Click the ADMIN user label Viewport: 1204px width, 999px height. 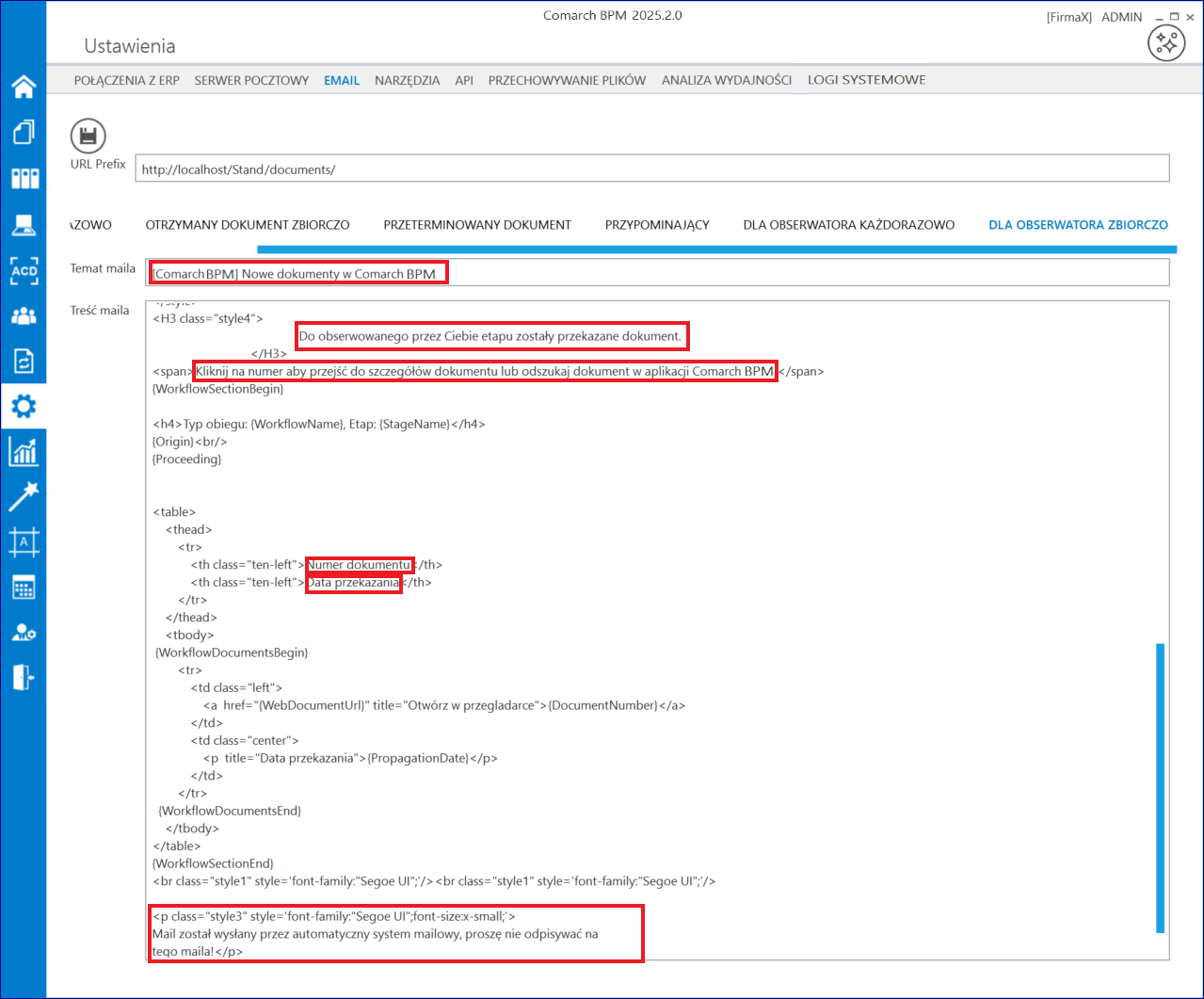(1122, 17)
